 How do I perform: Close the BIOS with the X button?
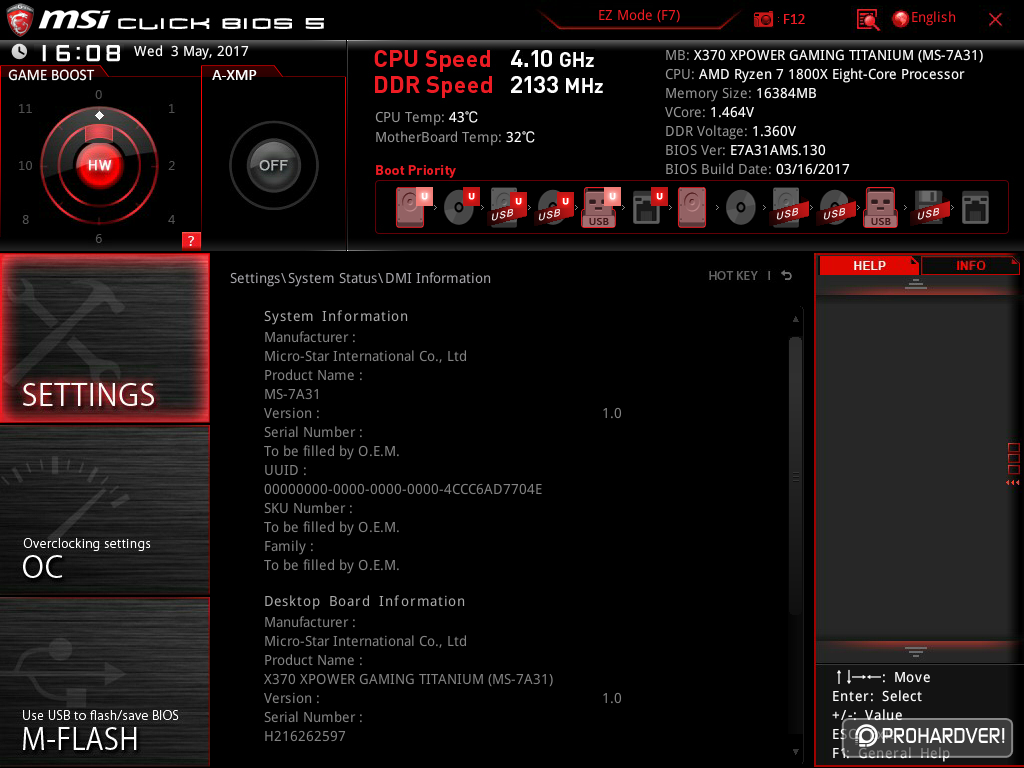pyautogui.click(x=995, y=20)
